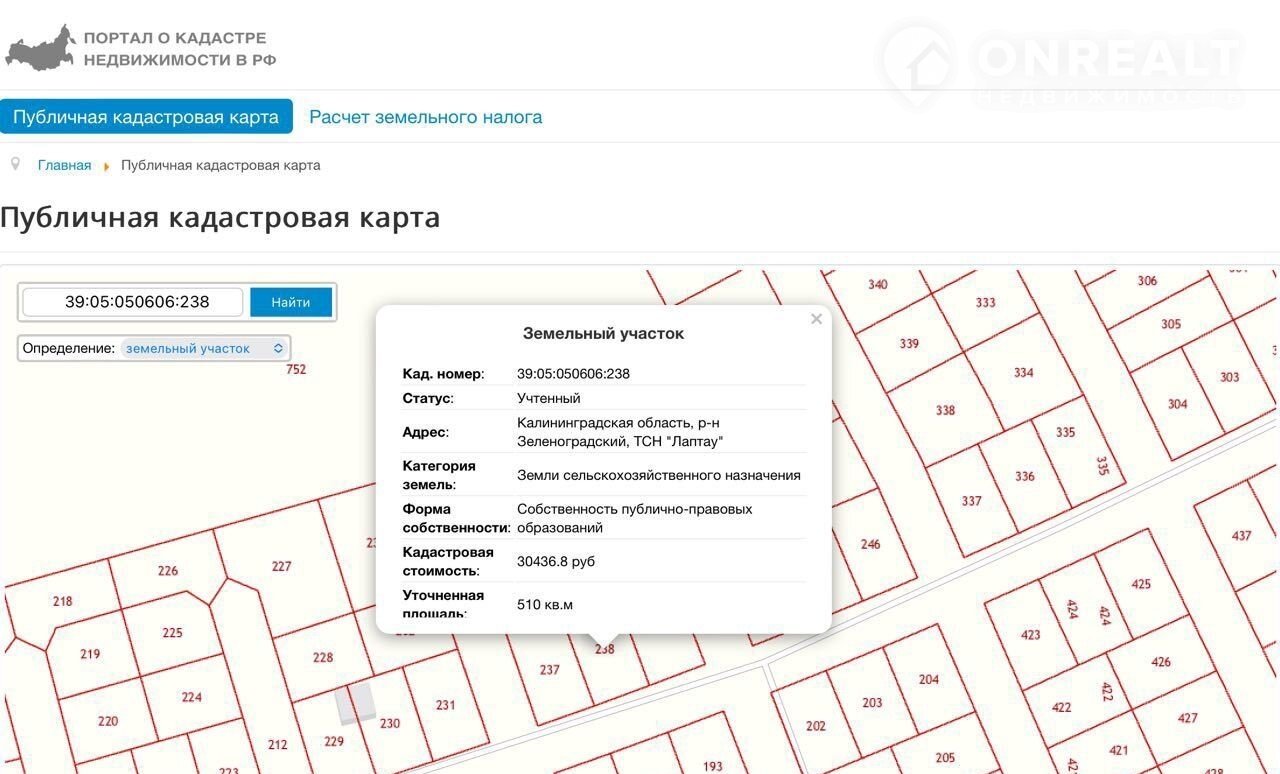Open the Определение type dropdown
Viewport: 1280px width, 774px height.
(205, 348)
